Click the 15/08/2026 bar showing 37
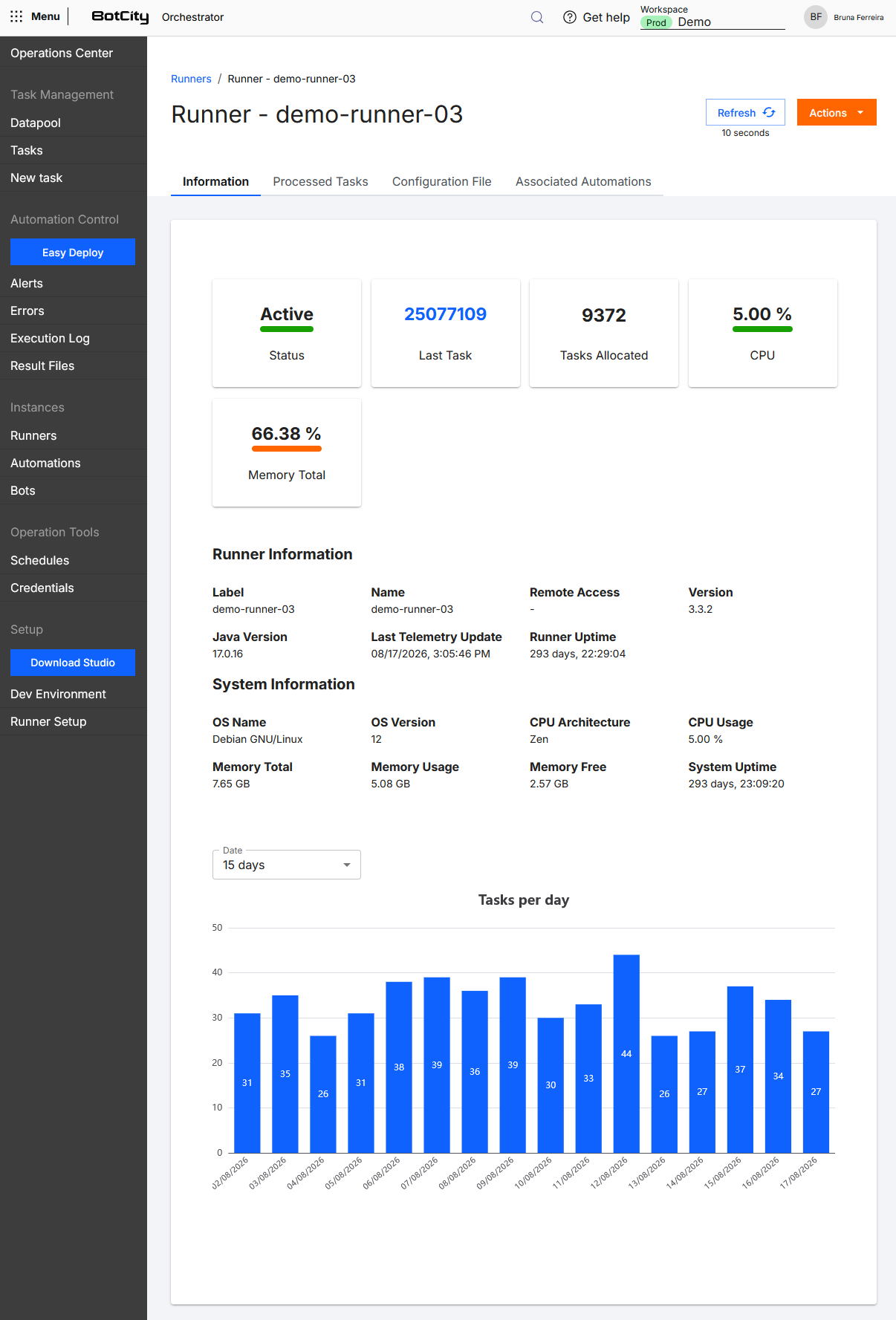Screen dimensions: 896x1320 point(740,1070)
